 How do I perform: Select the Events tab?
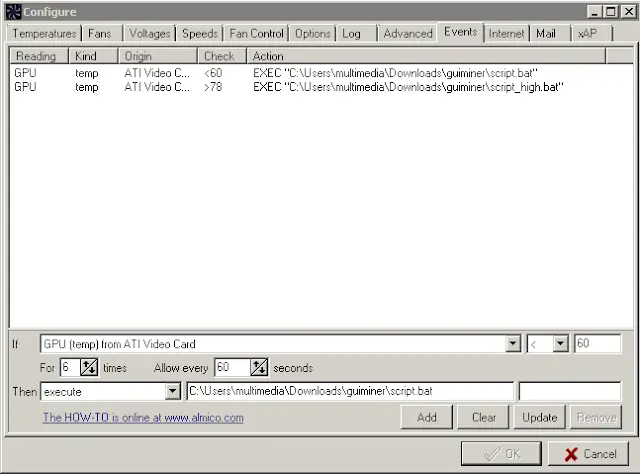[460, 32]
